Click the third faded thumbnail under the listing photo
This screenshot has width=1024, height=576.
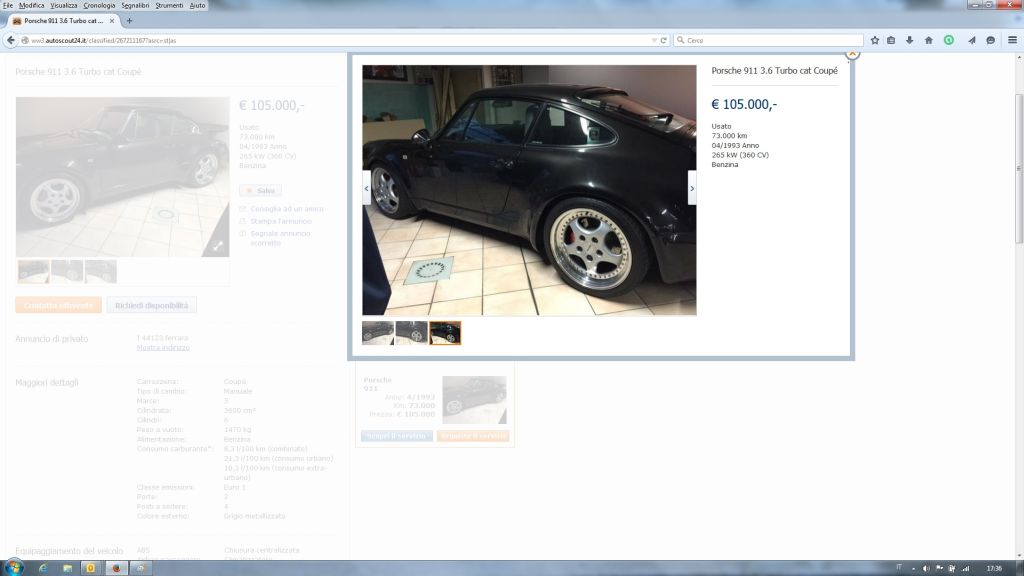[101, 271]
